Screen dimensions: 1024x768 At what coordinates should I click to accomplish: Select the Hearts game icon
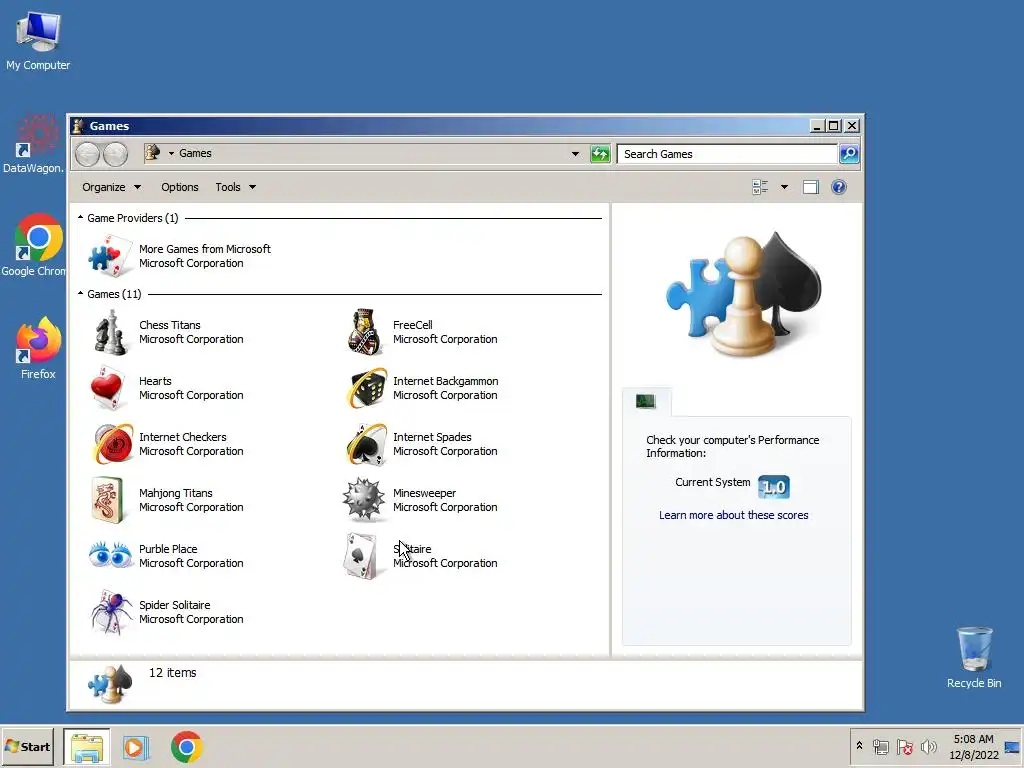(x=108, y=388)
